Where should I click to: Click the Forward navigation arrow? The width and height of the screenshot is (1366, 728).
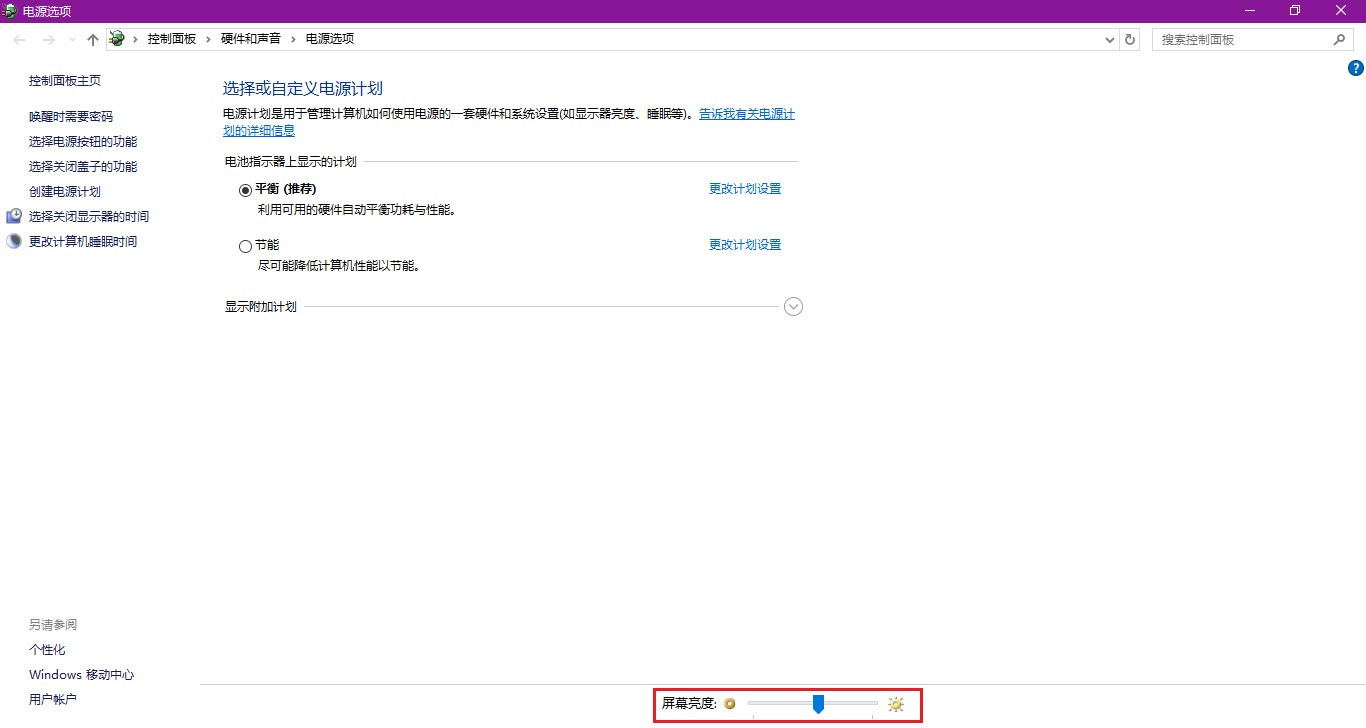click(49, 39)
